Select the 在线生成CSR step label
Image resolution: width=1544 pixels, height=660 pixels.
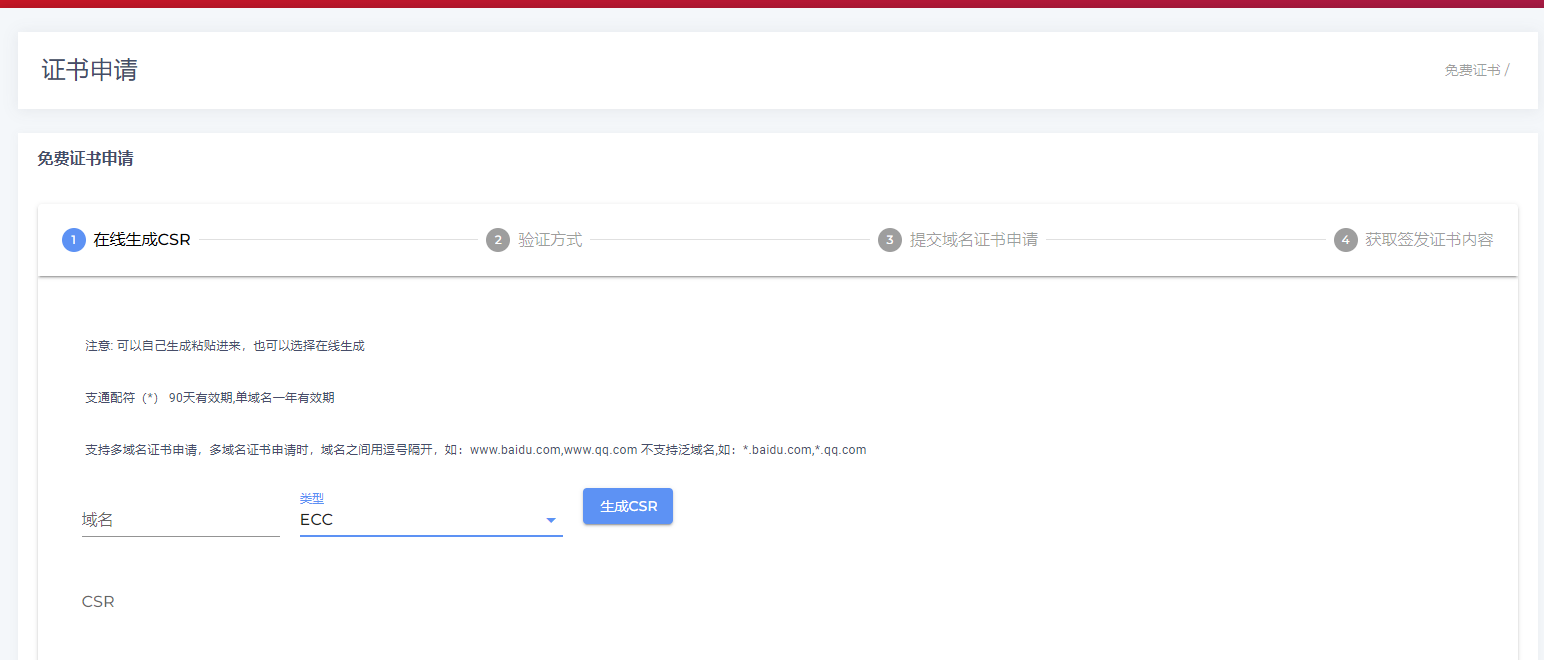pos(142,240)
